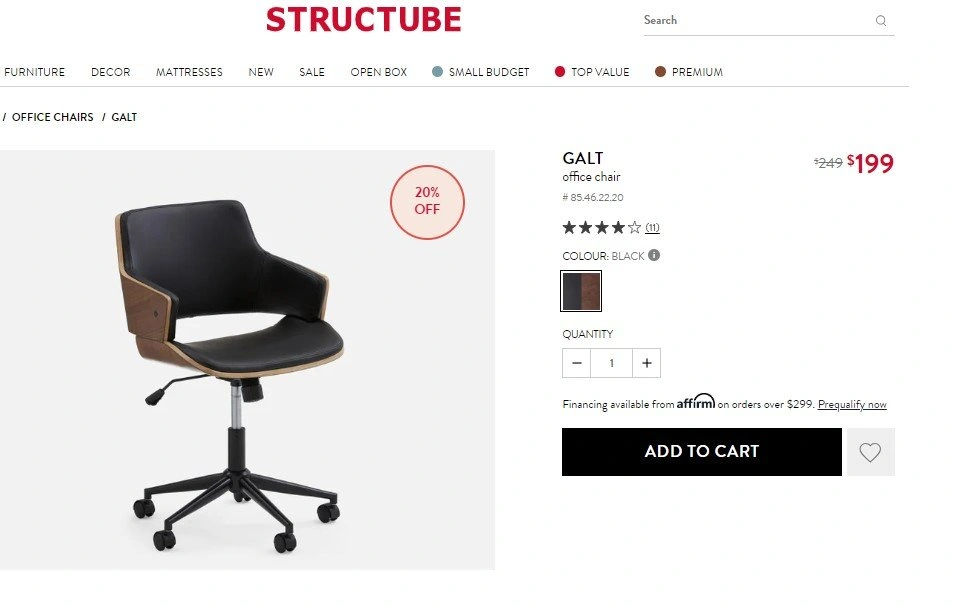This screenshot has height=606, width=955.
Task: Decrease quantity with minus button
Action: (577, 363)
